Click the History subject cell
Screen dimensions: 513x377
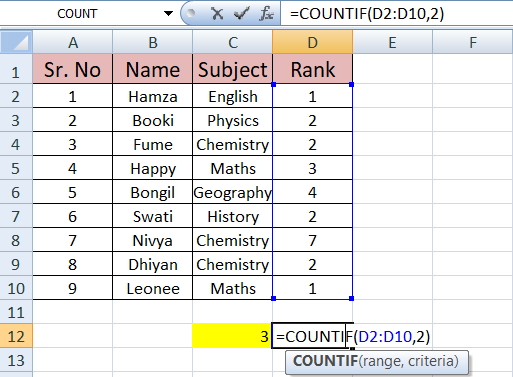(232, 216)
